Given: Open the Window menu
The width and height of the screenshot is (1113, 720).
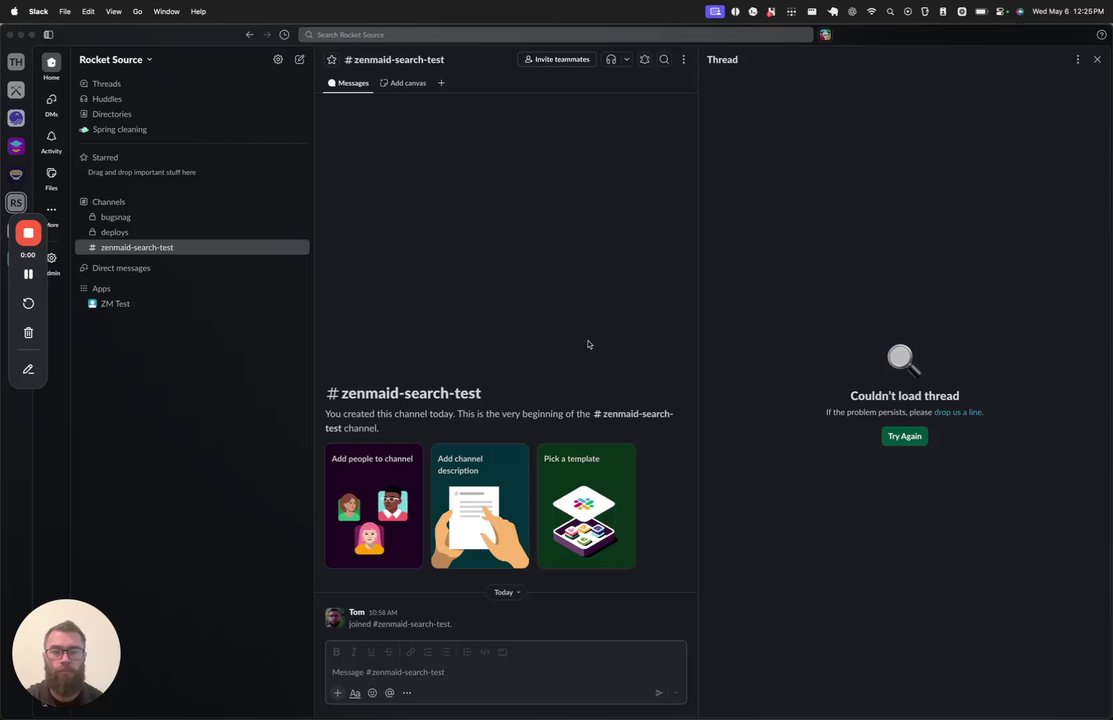Looking at the screenshot, I should (x=166, y=11).
